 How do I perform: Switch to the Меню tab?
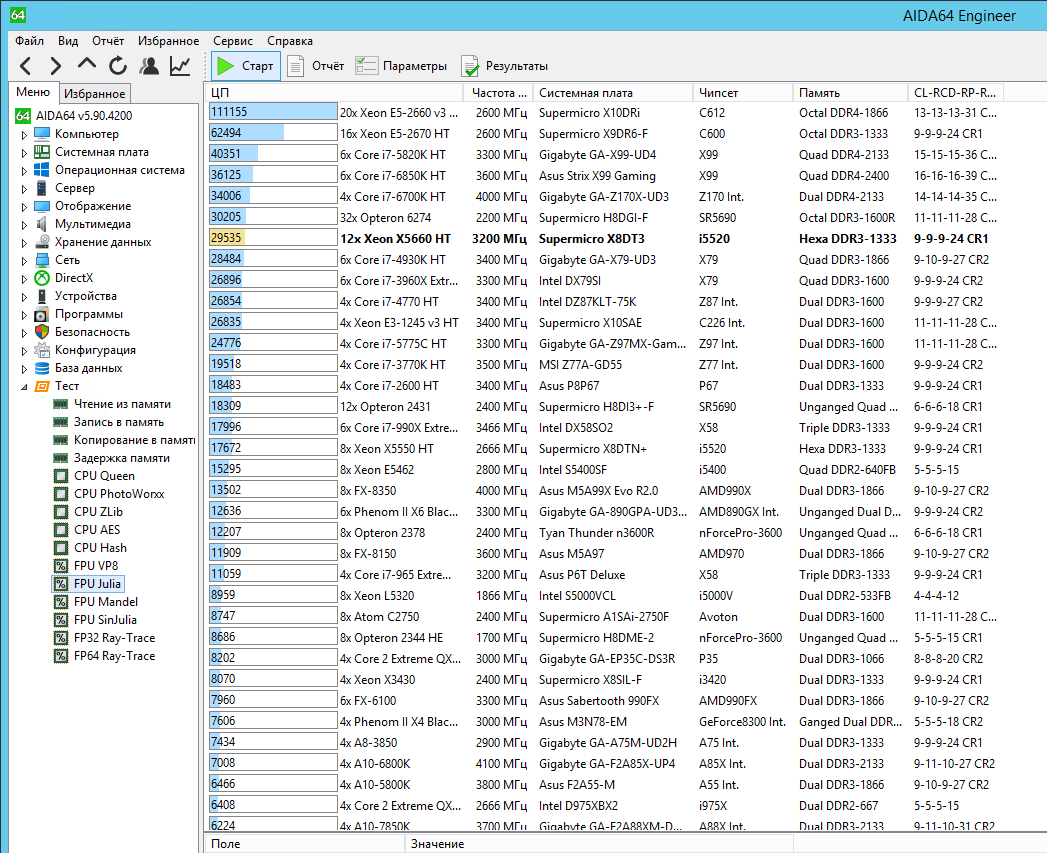tap(33, 92)
